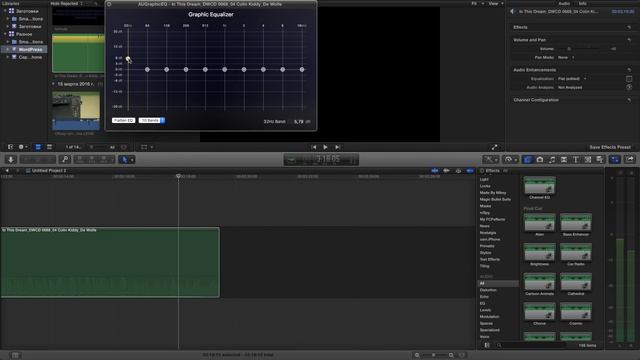Open the Titles browser T icon

click(576, 160)
